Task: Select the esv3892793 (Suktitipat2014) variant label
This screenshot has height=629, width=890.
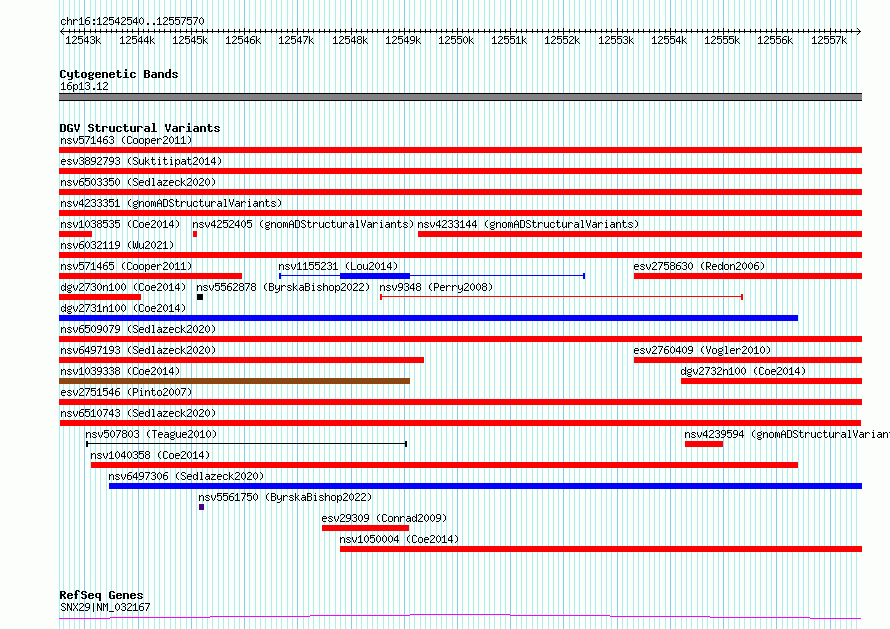Action: tap(141, 161)
